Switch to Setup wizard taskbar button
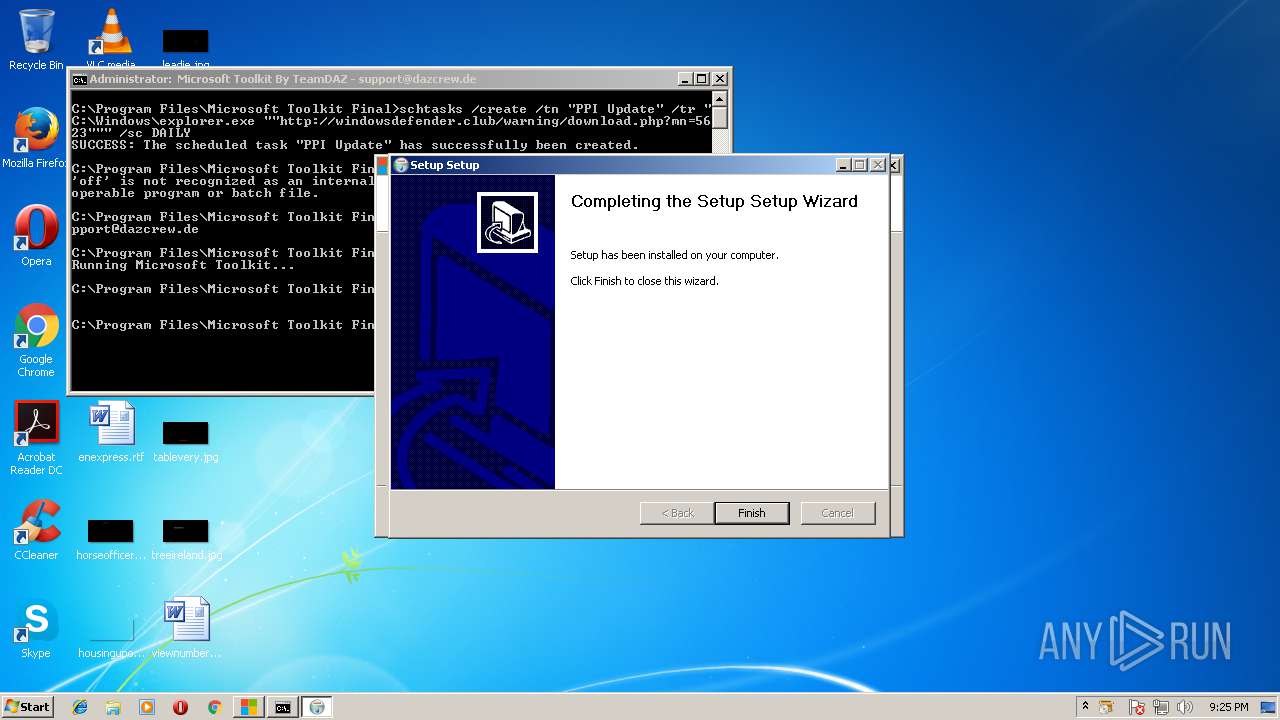The width and height of the screenshot is (1280, 720). click(317, 707)
